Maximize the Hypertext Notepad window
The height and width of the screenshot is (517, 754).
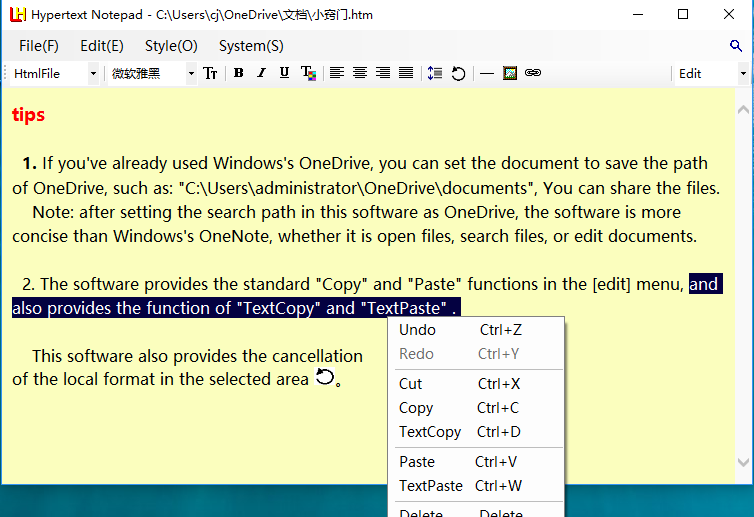pos(683,14)
